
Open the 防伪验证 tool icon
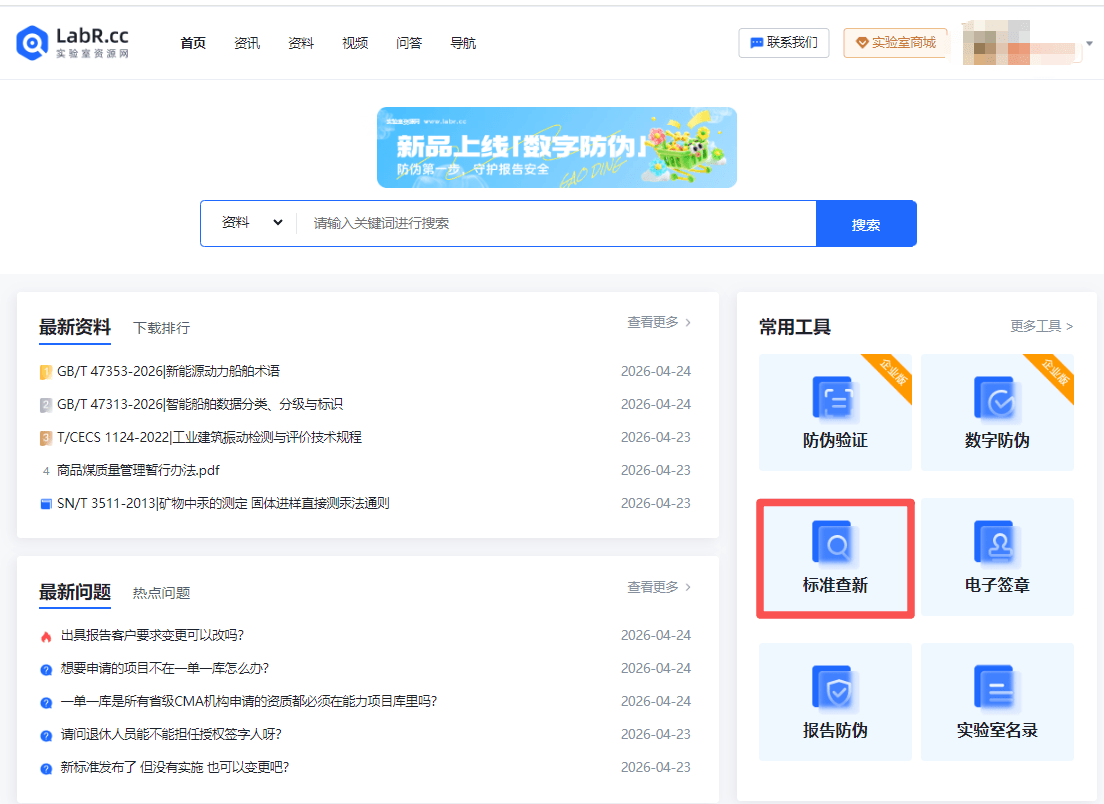pos(834,398)
